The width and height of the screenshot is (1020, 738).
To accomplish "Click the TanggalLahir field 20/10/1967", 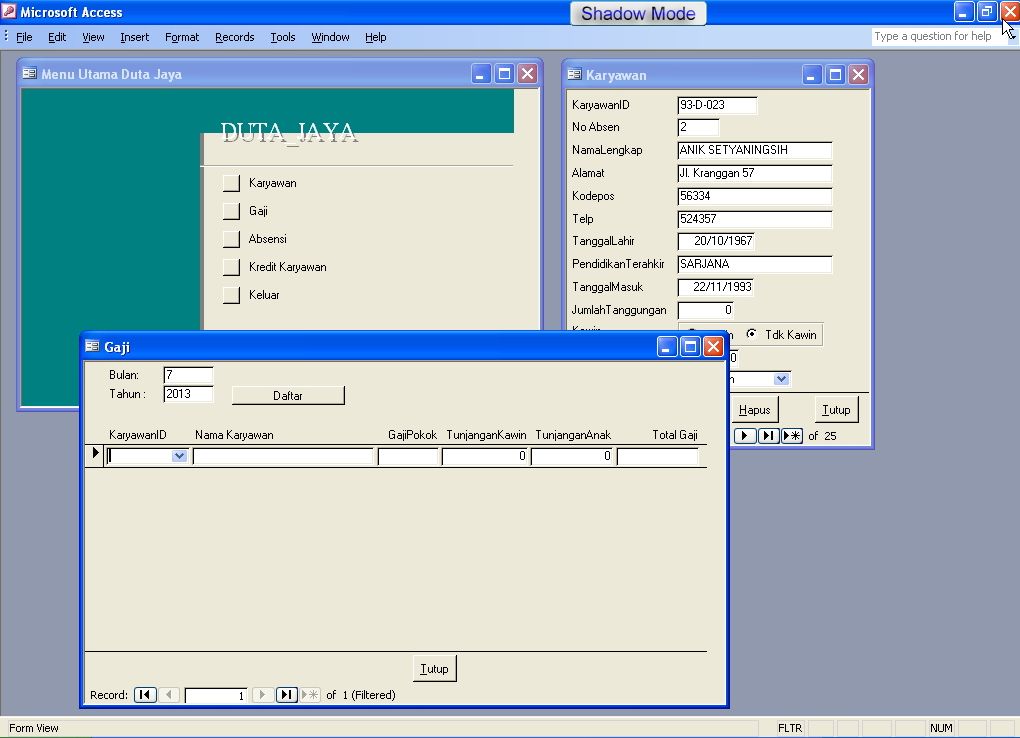I will point(716,241).
